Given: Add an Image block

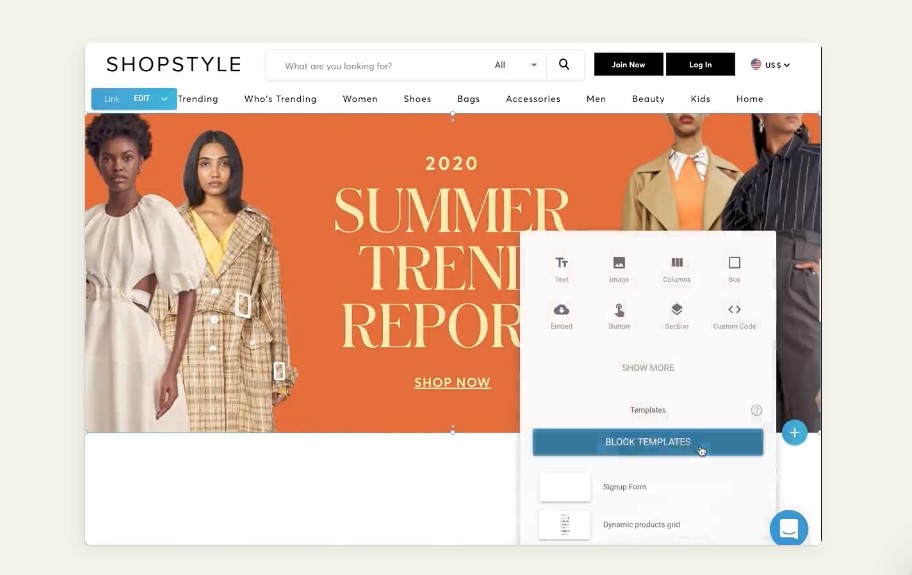Looking at the screenshot, I should (619, 269).
